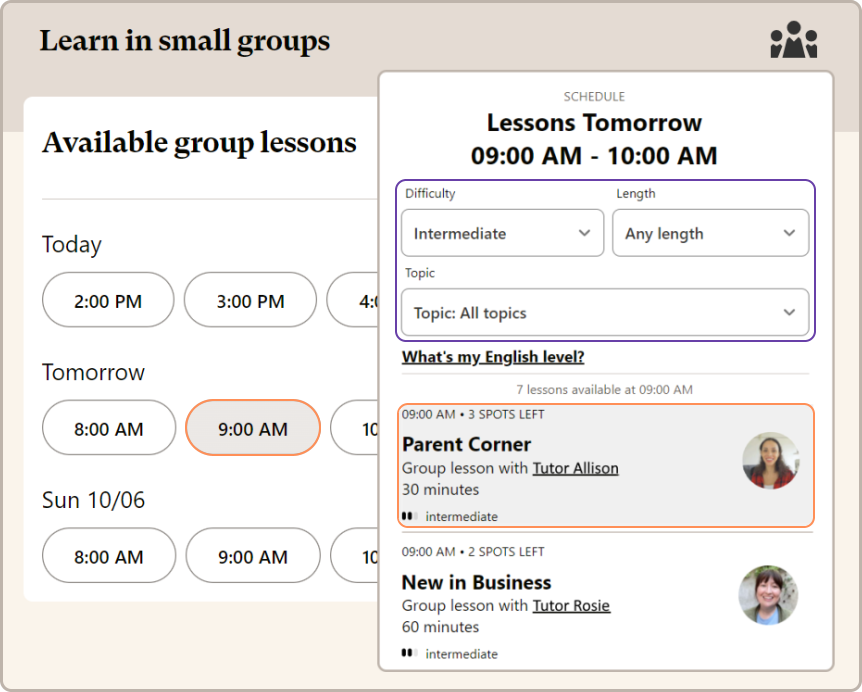Open What's my English level link
The width and height of the screenshot is (862, 692).
493,357
